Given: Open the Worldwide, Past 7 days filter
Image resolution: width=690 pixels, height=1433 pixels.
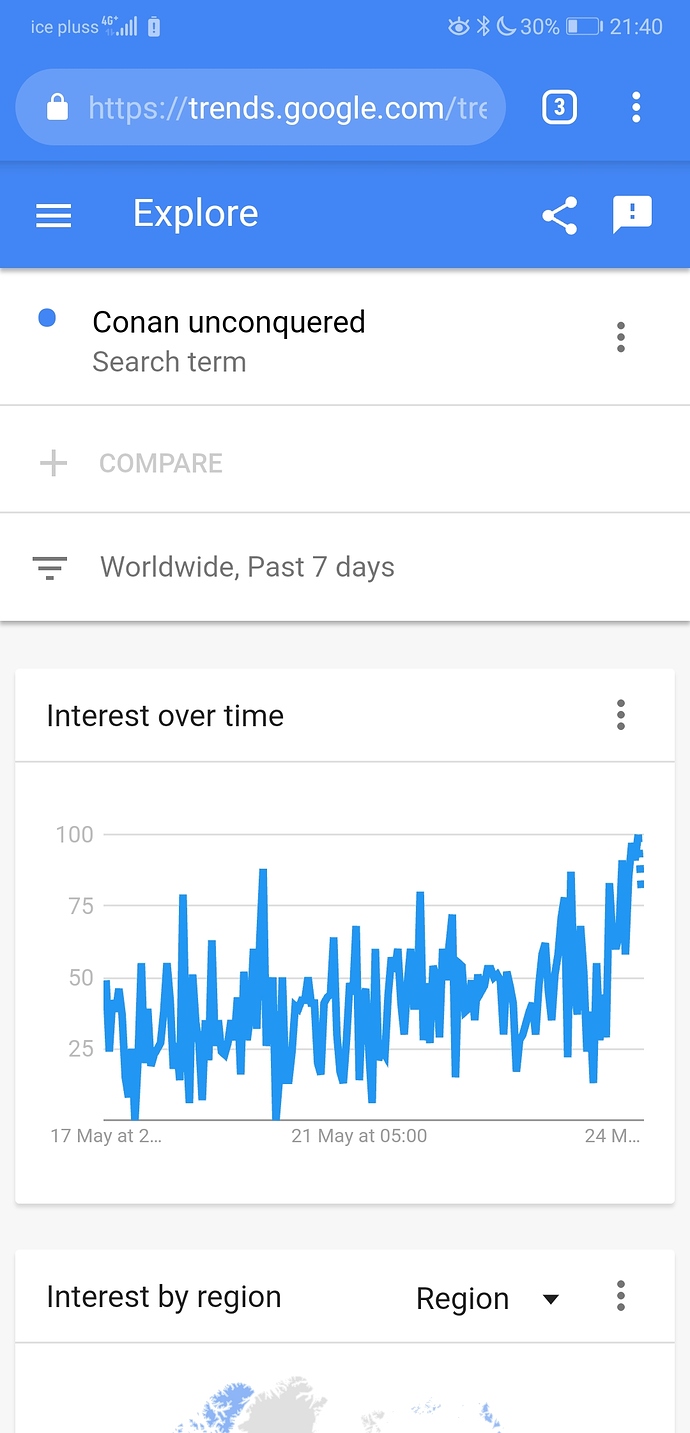Looking at the screenshot, I should [345, 568].
